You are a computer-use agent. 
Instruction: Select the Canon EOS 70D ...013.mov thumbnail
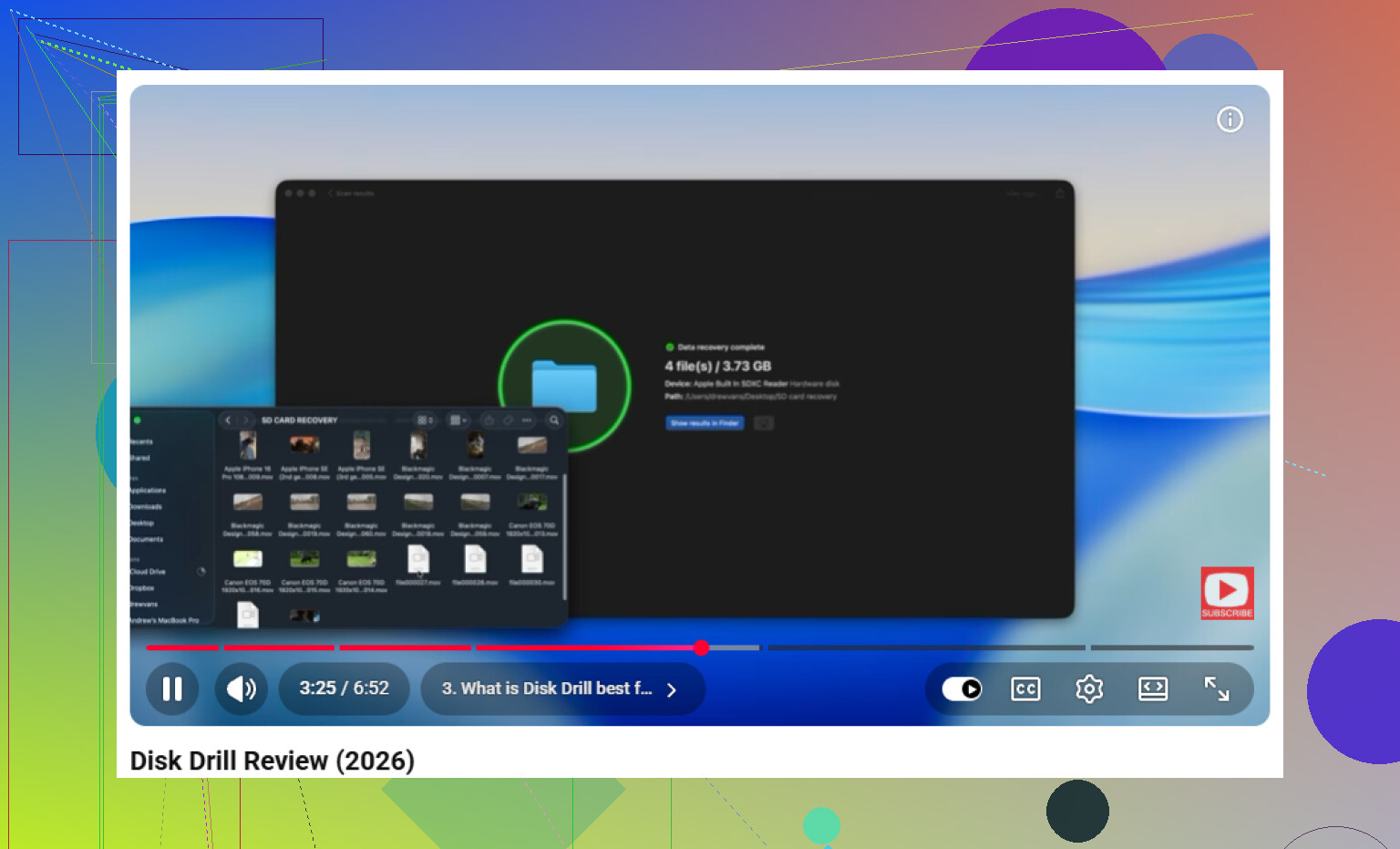(531, 502)
